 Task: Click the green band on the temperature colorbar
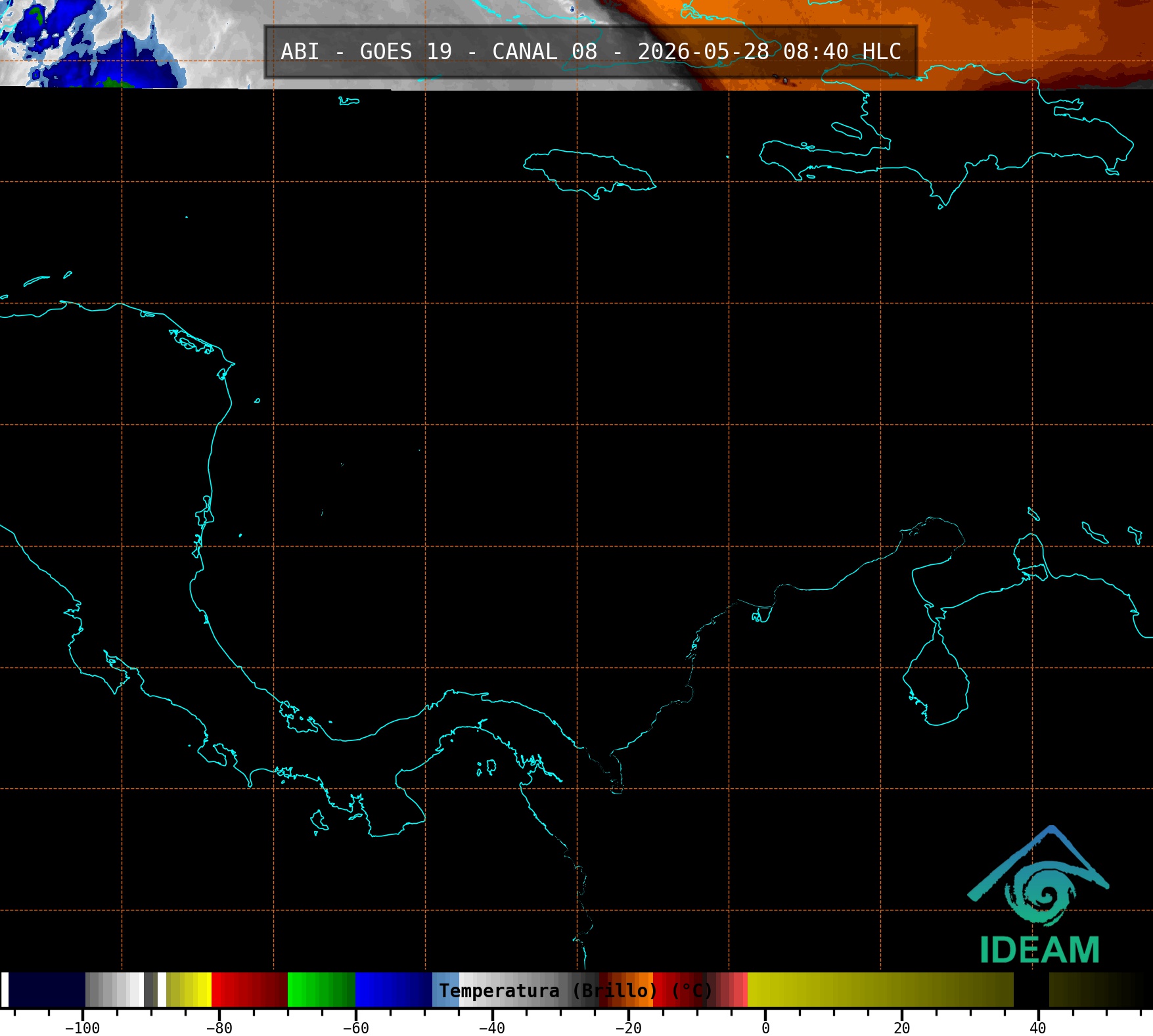(x=321, y=989)
